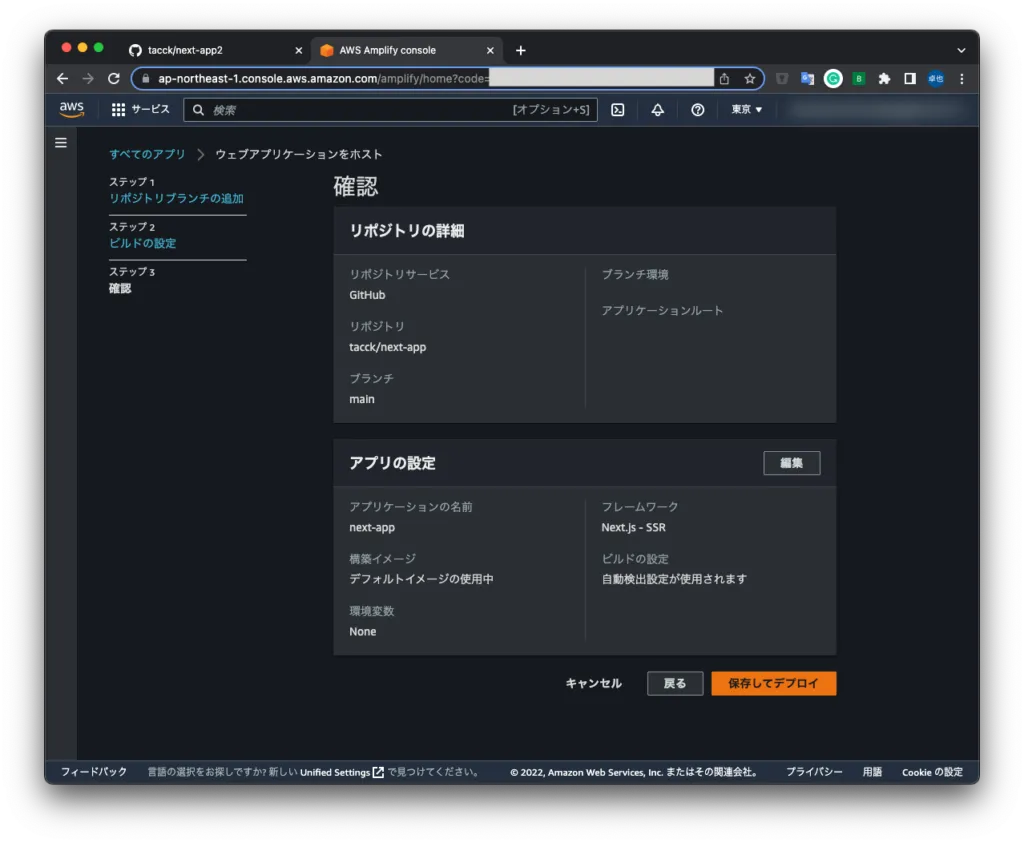Open the side navigation hamburger menu
Viewport: 1024px width, 843px height.
pos(61,143)
